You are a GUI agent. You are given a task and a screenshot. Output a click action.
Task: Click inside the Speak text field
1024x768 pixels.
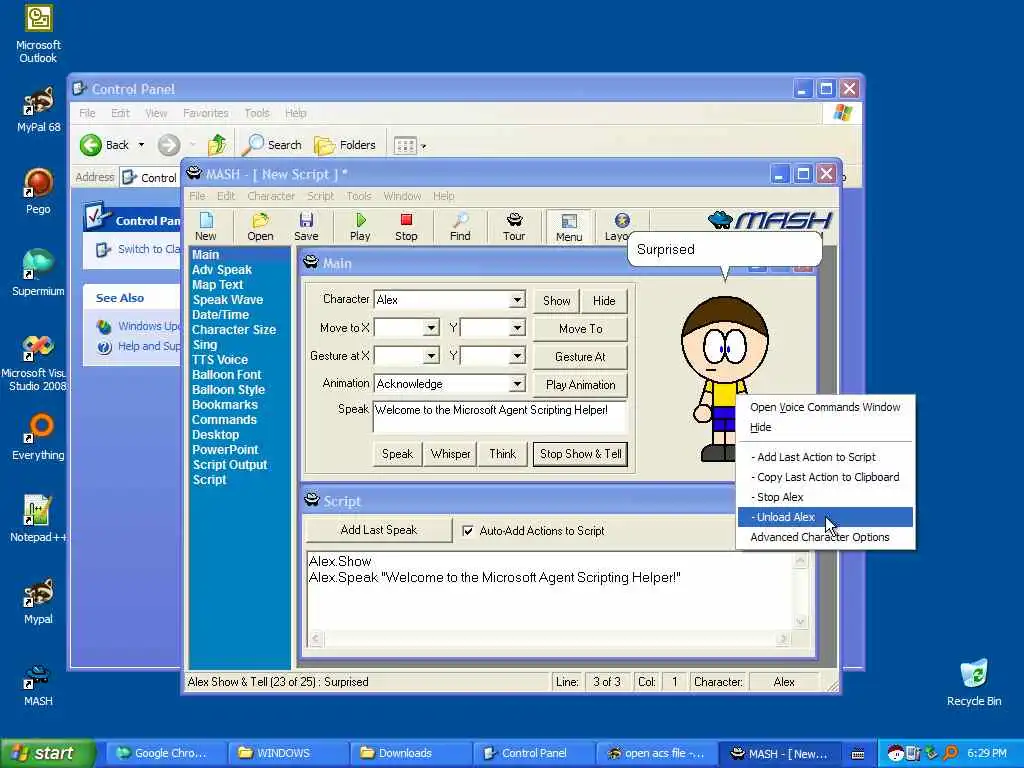[x=500, y=417]
